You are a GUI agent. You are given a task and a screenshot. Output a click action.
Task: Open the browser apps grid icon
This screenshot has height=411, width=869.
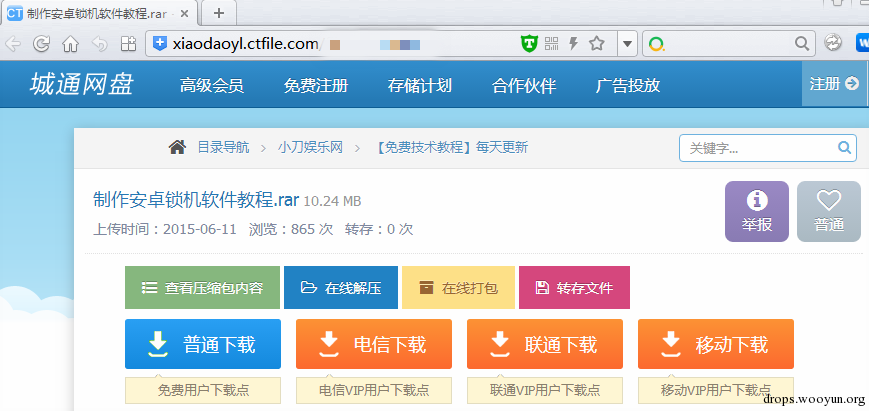[129, 44]
